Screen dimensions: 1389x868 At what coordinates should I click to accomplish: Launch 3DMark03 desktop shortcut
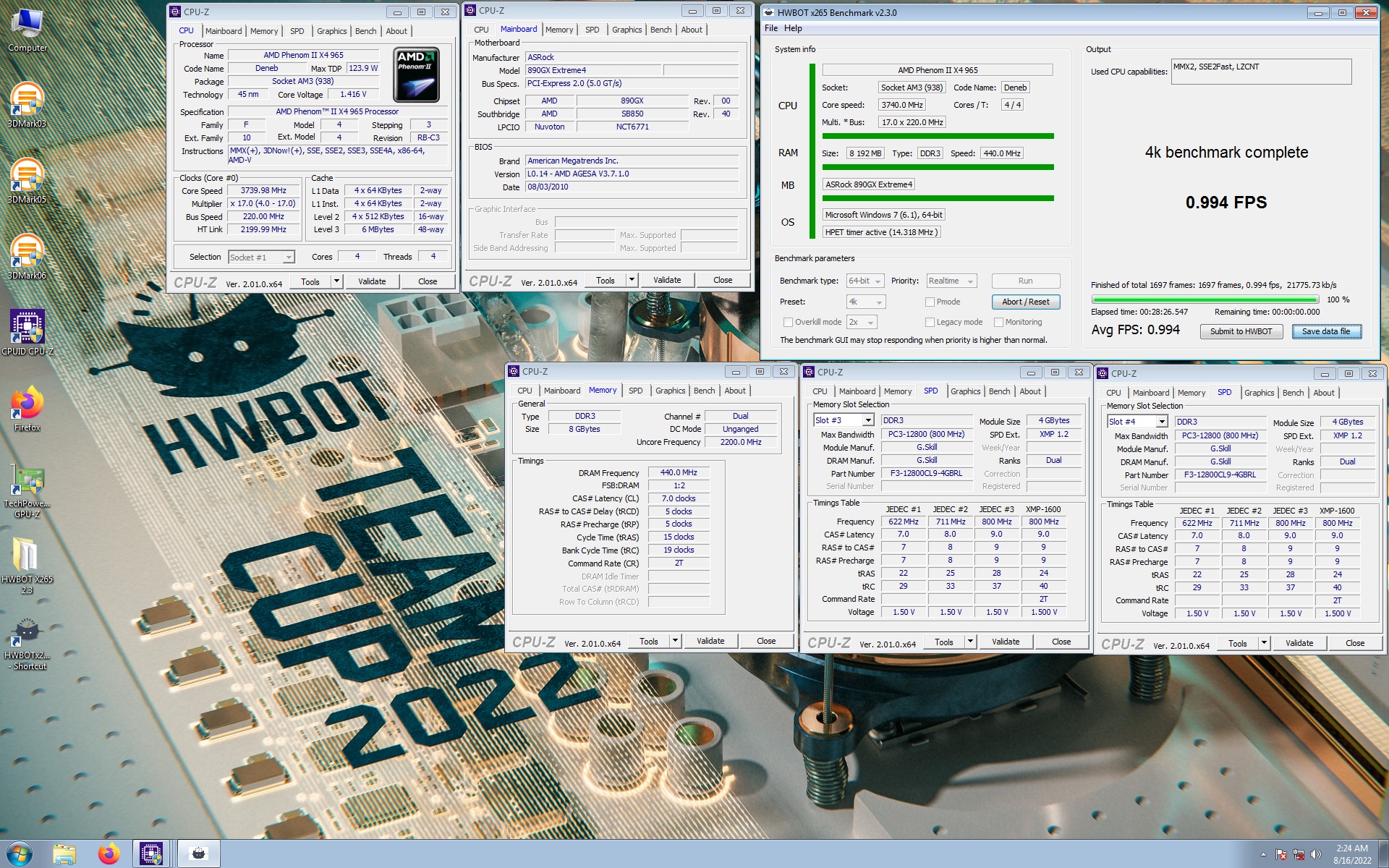pyautogui.click(x=27, y=106)
